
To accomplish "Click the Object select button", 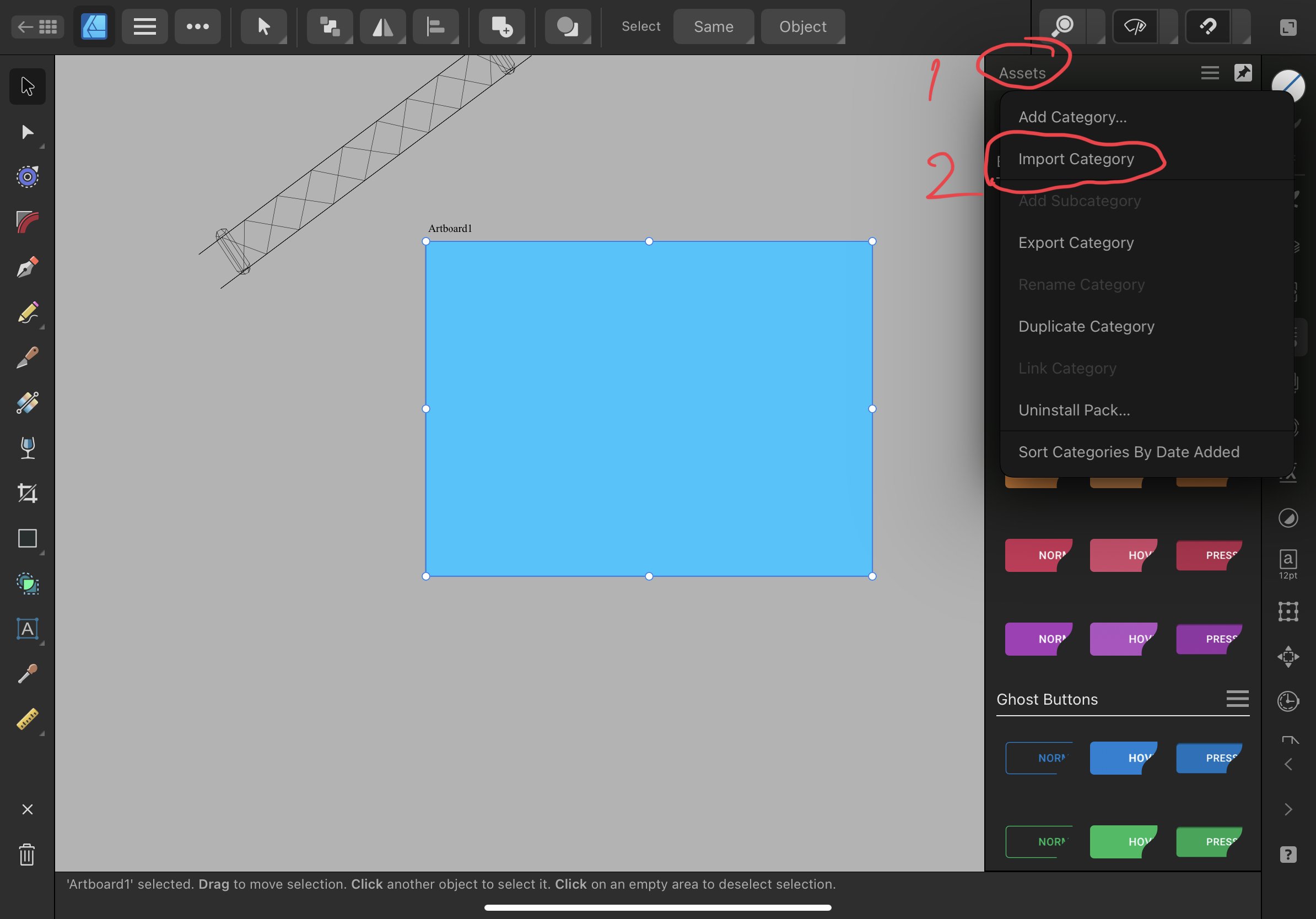I will 802,26.
